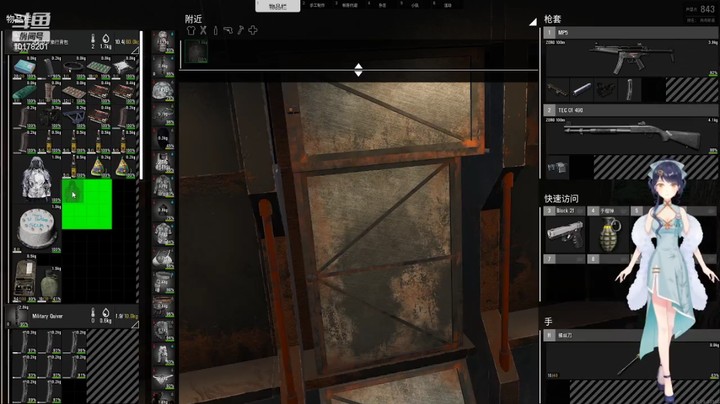Screen dimensions: 720x404
Task: Select the shotgun shell attachment slot
Action: point(557,167)
